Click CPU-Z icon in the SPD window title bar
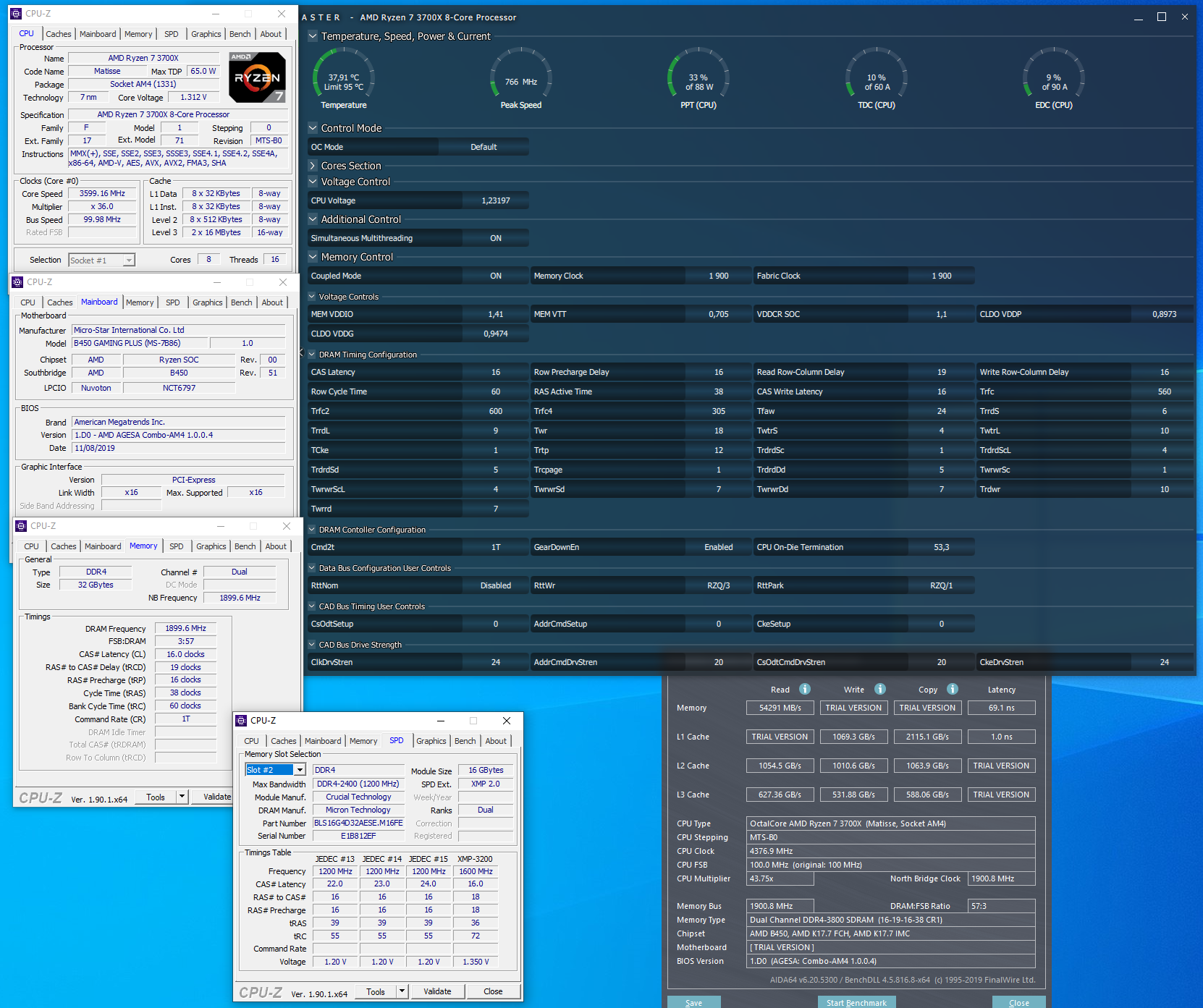This screenshot has height=1008, width=1203. click(242, 721)
